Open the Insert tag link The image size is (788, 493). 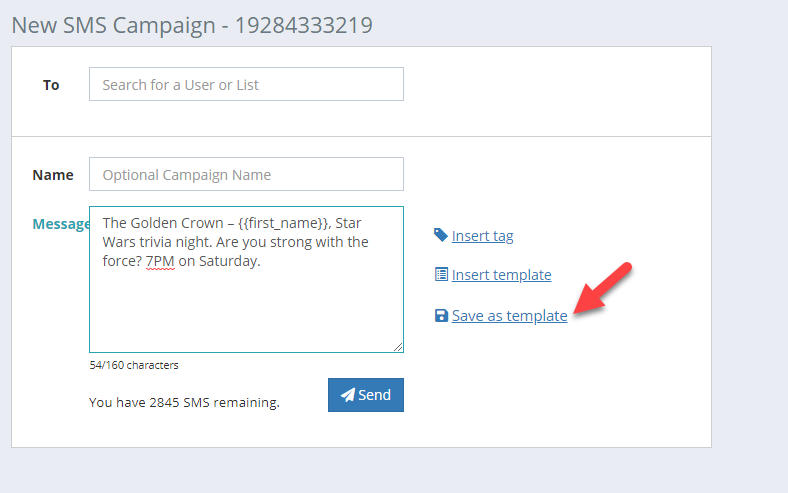point(482,236)
